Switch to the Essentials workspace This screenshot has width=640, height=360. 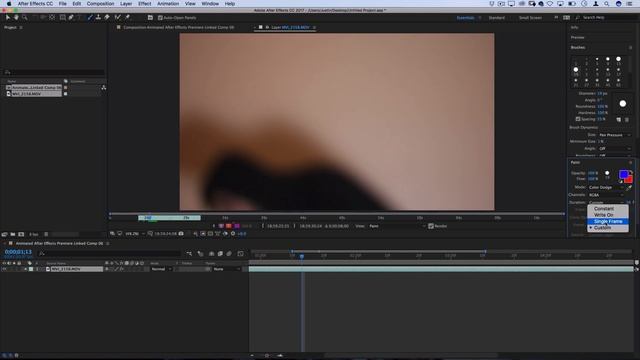465,18
